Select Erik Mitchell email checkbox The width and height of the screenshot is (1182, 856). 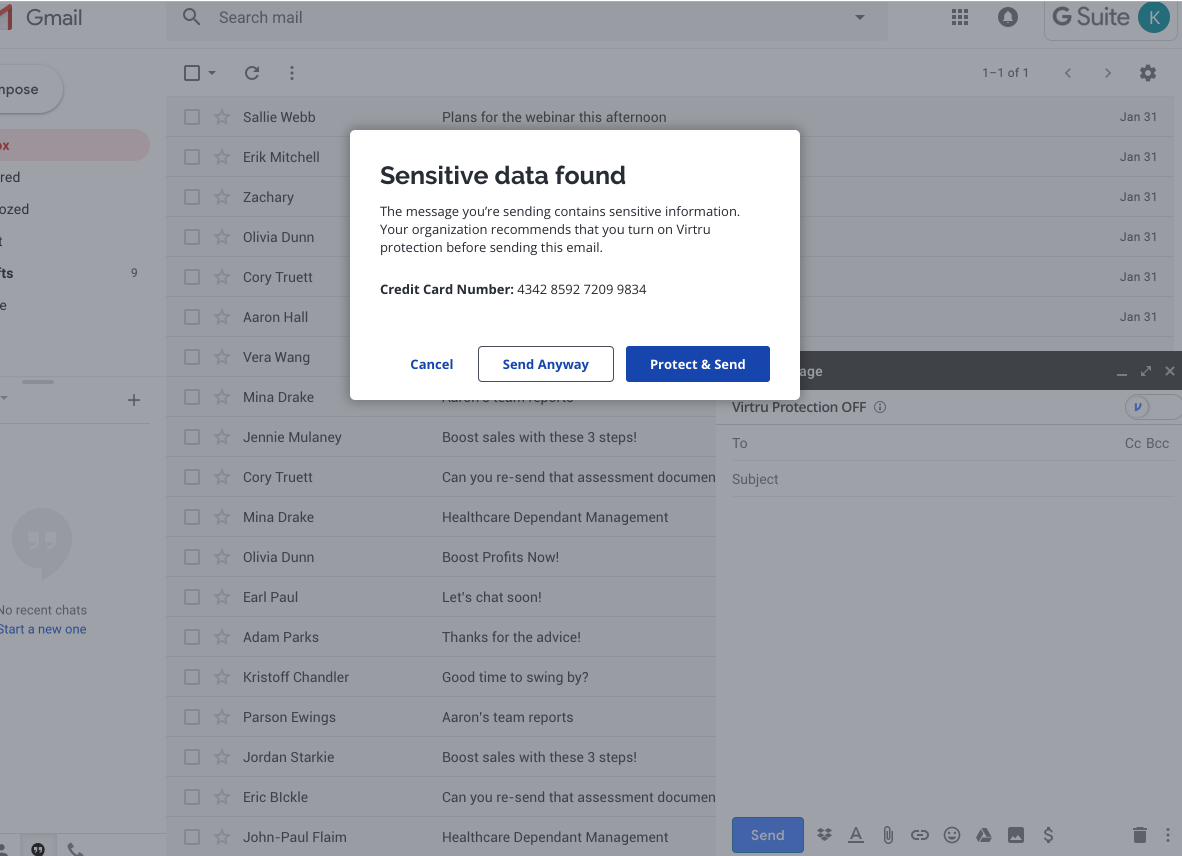(x=192, y=157)
